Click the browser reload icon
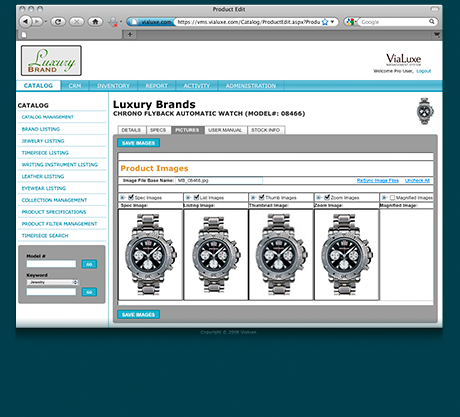 pos(58,22)
